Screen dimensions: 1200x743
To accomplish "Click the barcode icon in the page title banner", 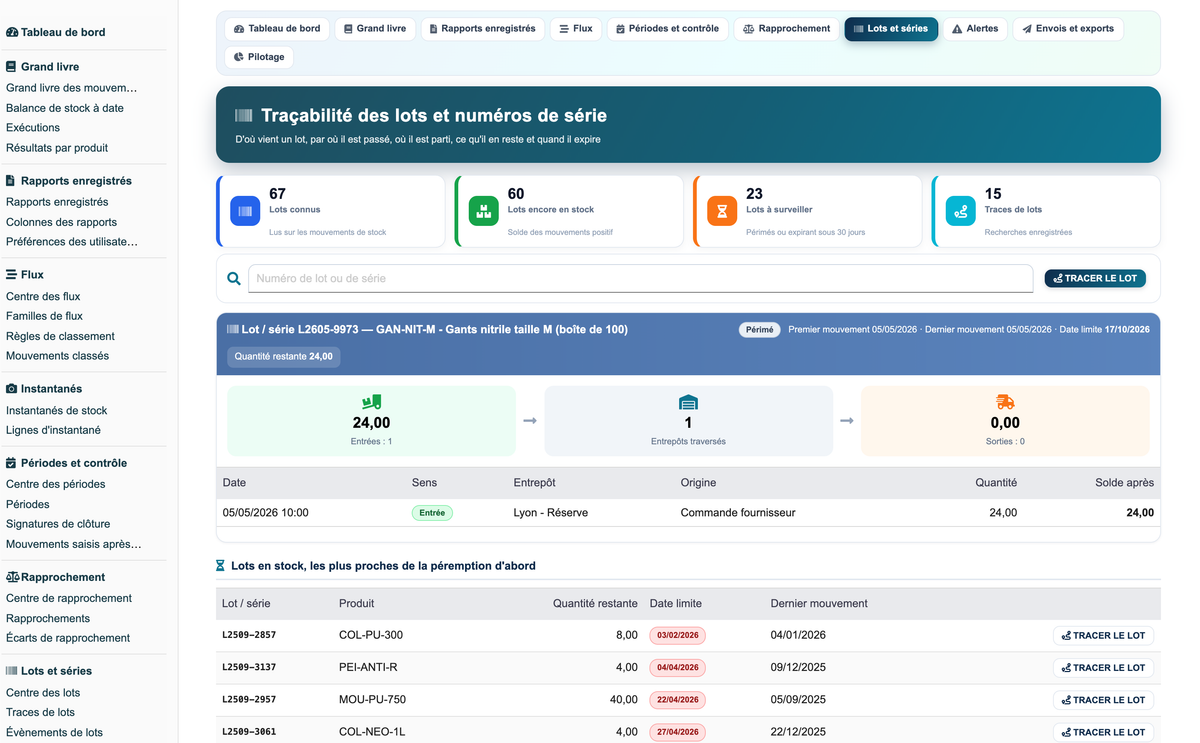I will (x=244, y=116).
